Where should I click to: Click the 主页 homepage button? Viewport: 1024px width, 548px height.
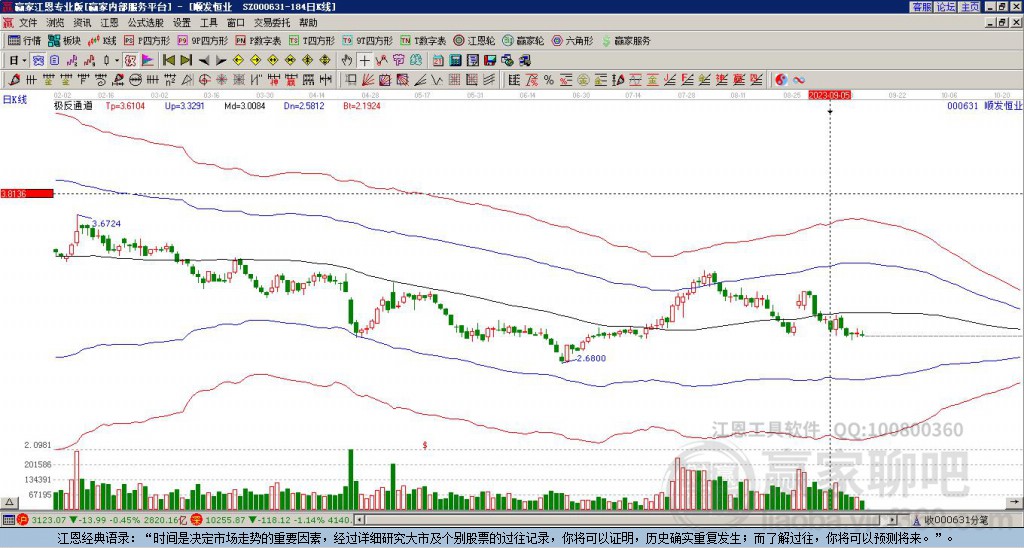[x=968, y=7]
